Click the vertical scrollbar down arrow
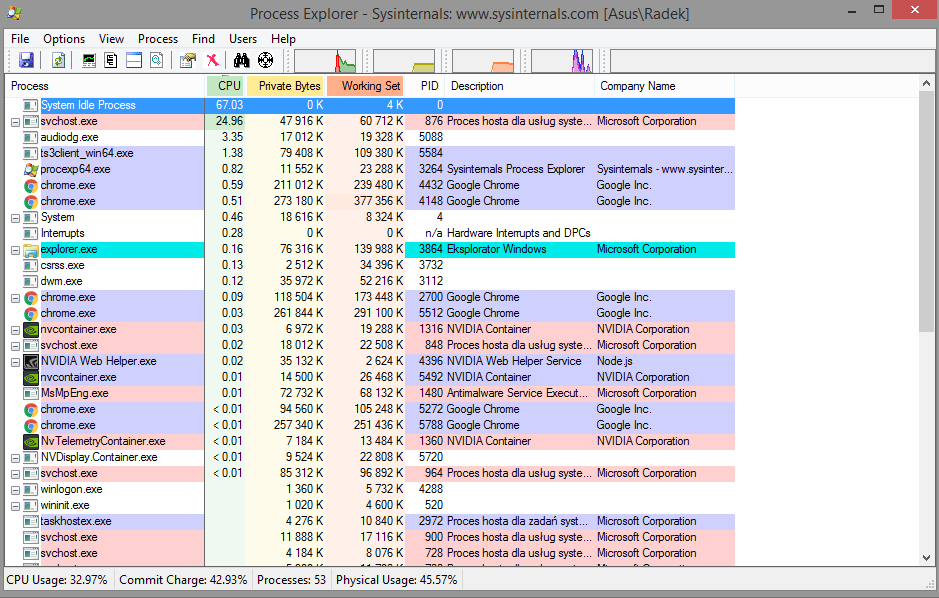 [x=926, y=557]
